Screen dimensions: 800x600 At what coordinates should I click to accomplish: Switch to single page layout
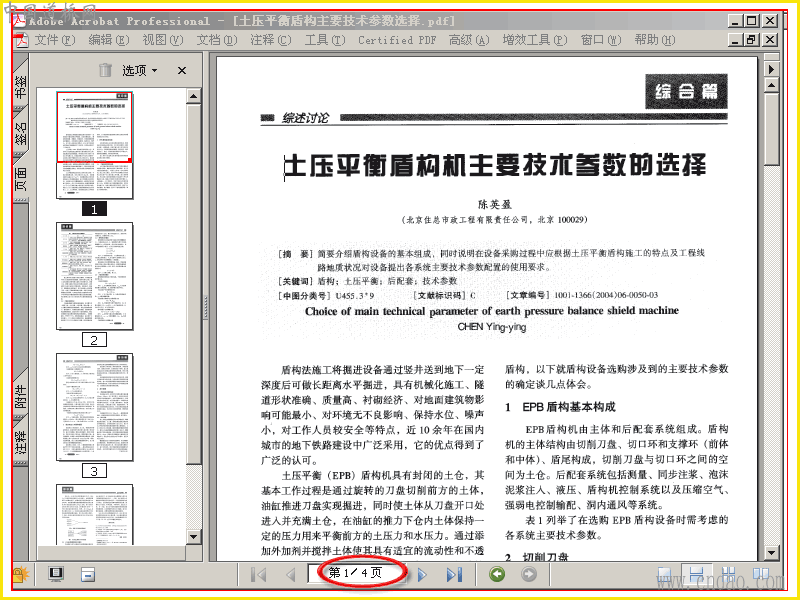pyautogui.click(x=664, y=574)
